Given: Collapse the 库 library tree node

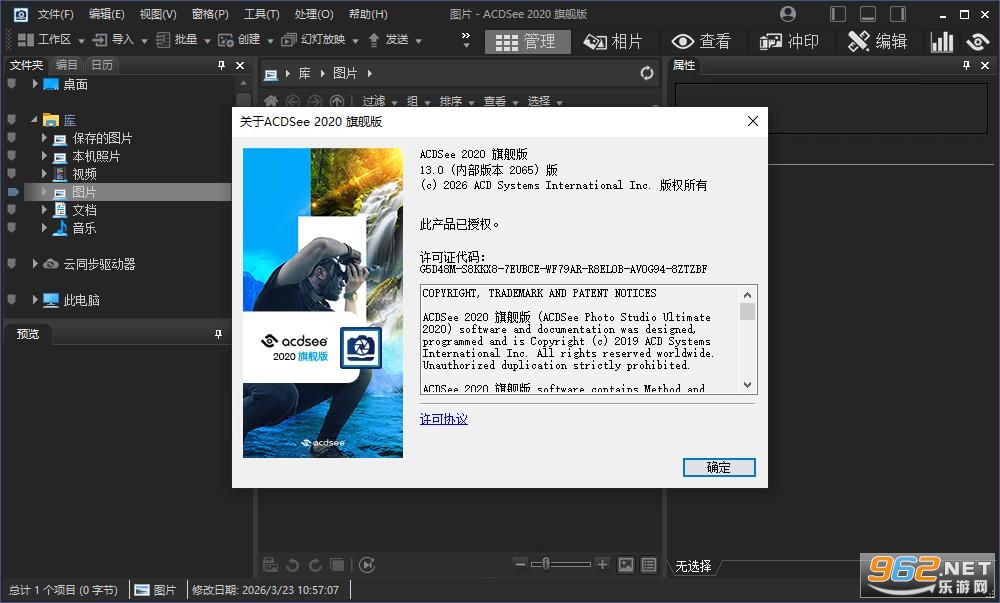Looking at the screenshot, I should tap(34, 119).
